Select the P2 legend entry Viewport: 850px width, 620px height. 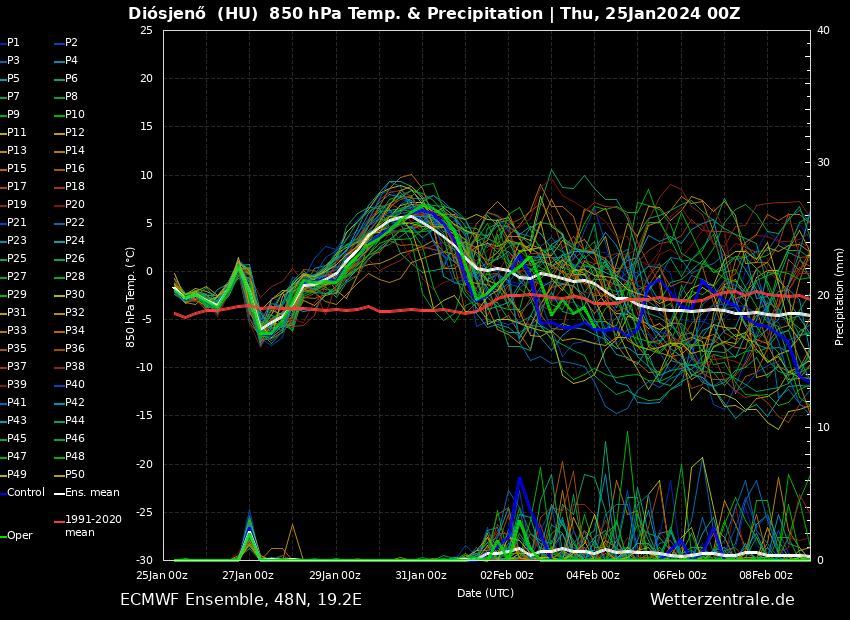coord(71,43)
